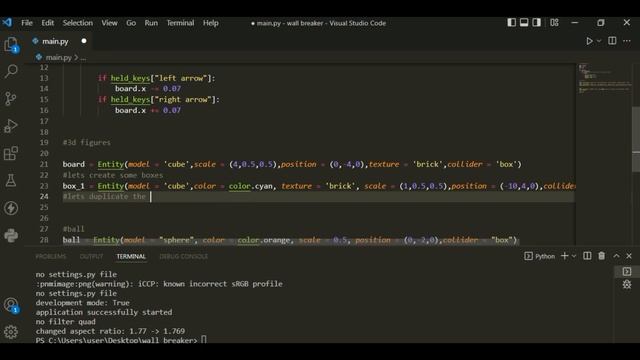Click 'development mode: True' terminal line
This screenshot has width=640, height=360.
tap(82, 303)
